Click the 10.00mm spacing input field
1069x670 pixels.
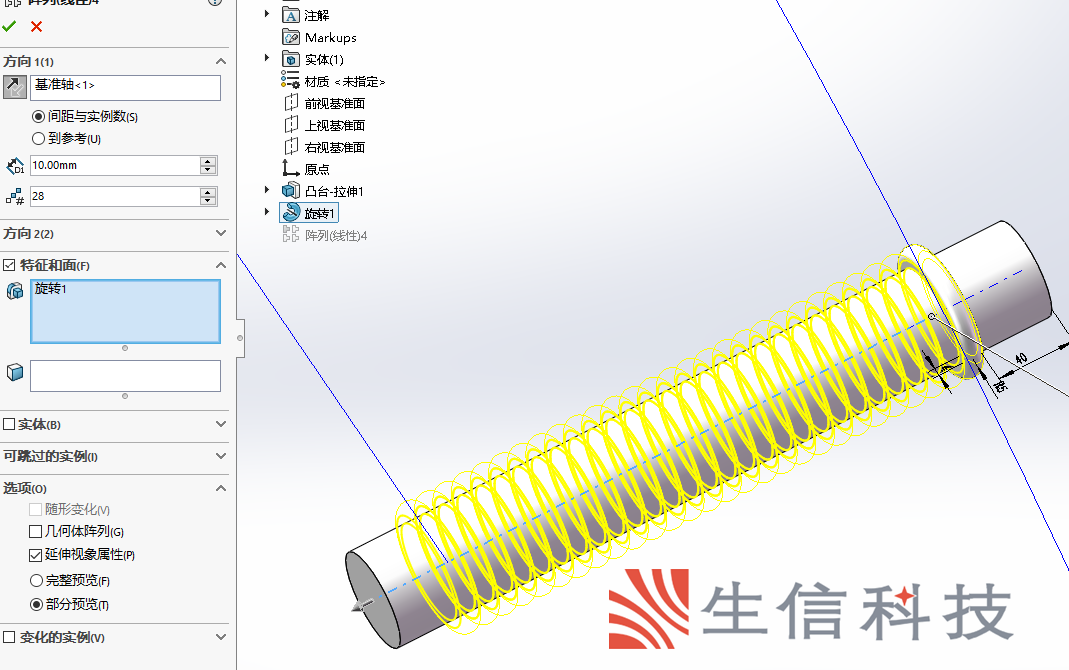coord(114,165)
